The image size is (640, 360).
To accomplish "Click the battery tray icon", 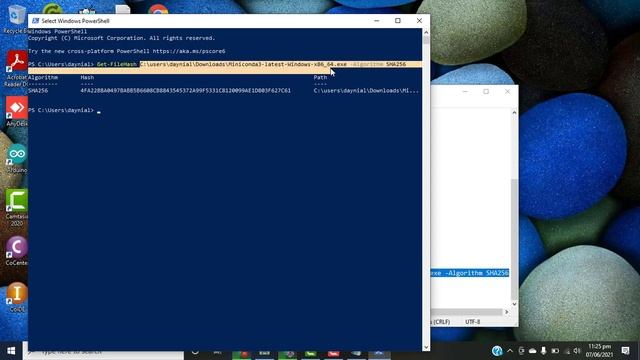I will (x=555, y=351).
